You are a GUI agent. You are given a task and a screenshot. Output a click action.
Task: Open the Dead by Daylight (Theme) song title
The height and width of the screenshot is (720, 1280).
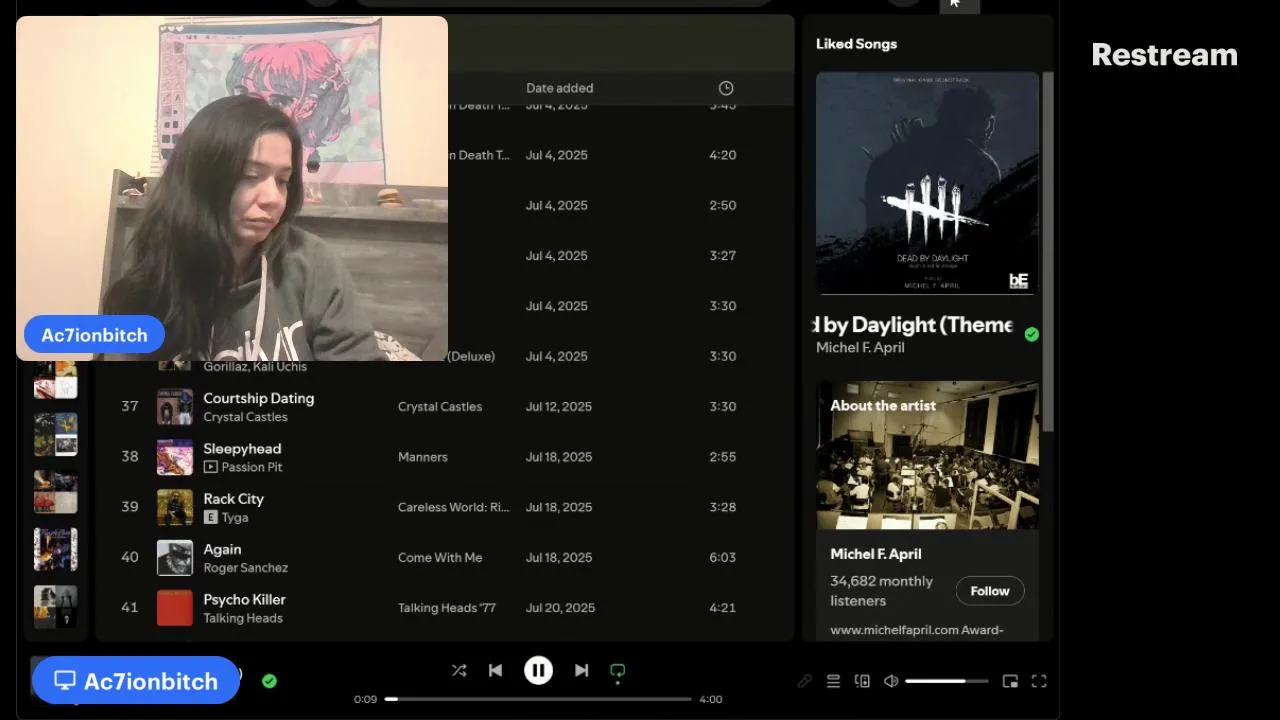tap(914, 325)
